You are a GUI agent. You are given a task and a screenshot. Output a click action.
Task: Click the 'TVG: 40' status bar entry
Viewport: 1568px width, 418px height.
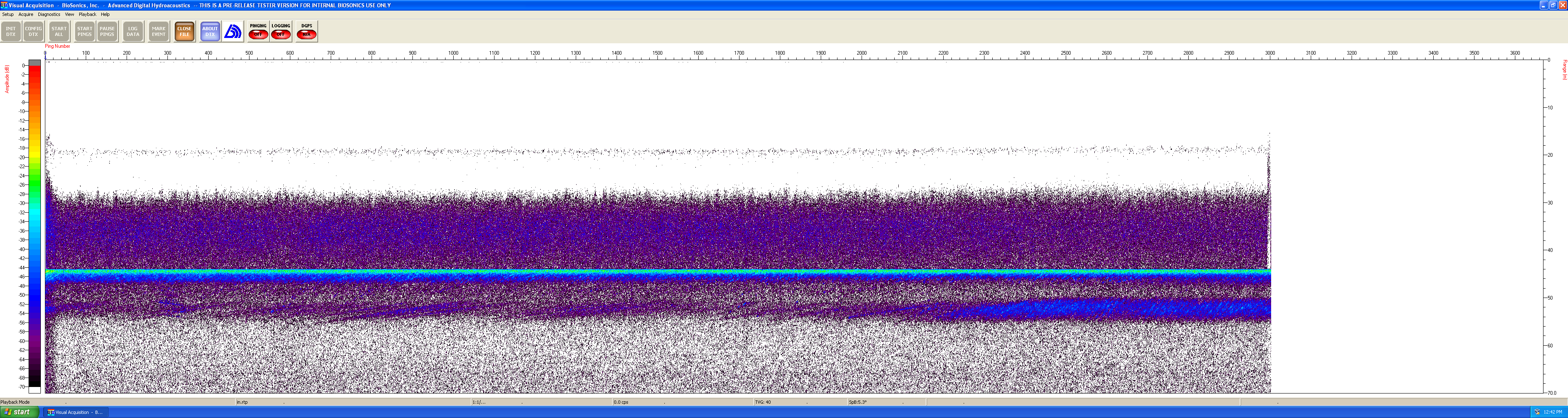click(763, 402)
